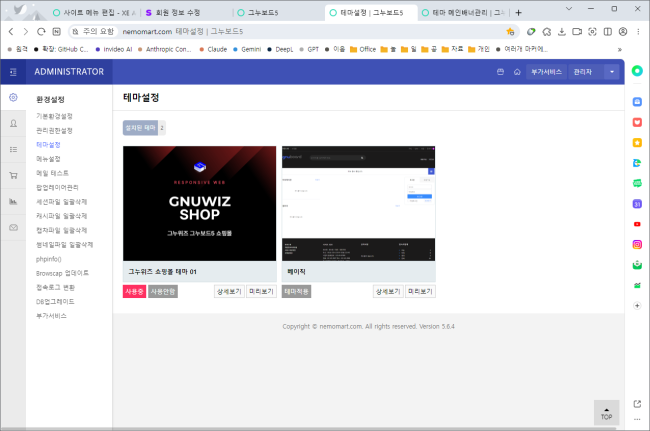Click TOP button to return up
The image size is (650, 431).
click(606, 413)
